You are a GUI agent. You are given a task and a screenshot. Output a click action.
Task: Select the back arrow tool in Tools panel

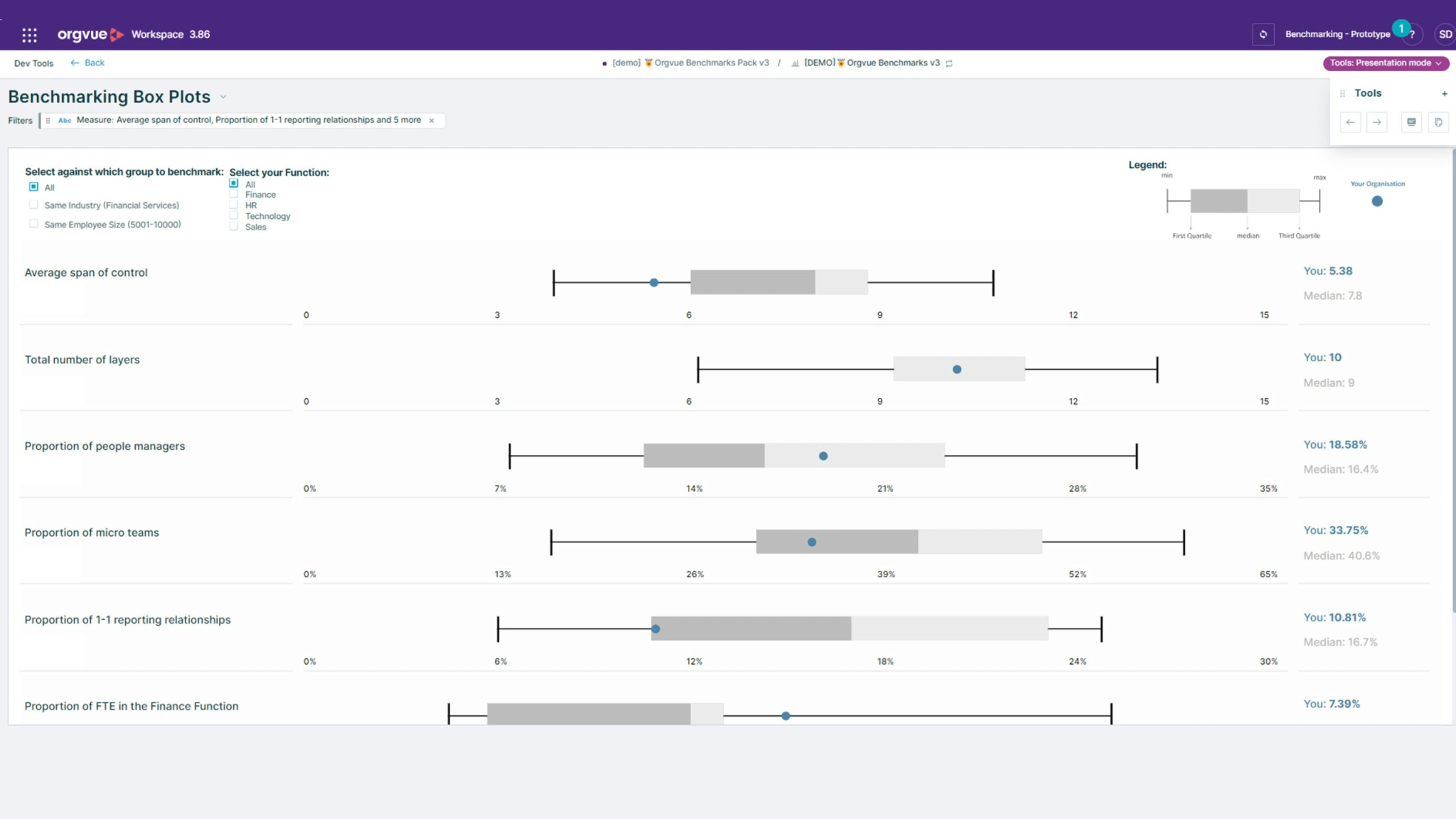1351,122
